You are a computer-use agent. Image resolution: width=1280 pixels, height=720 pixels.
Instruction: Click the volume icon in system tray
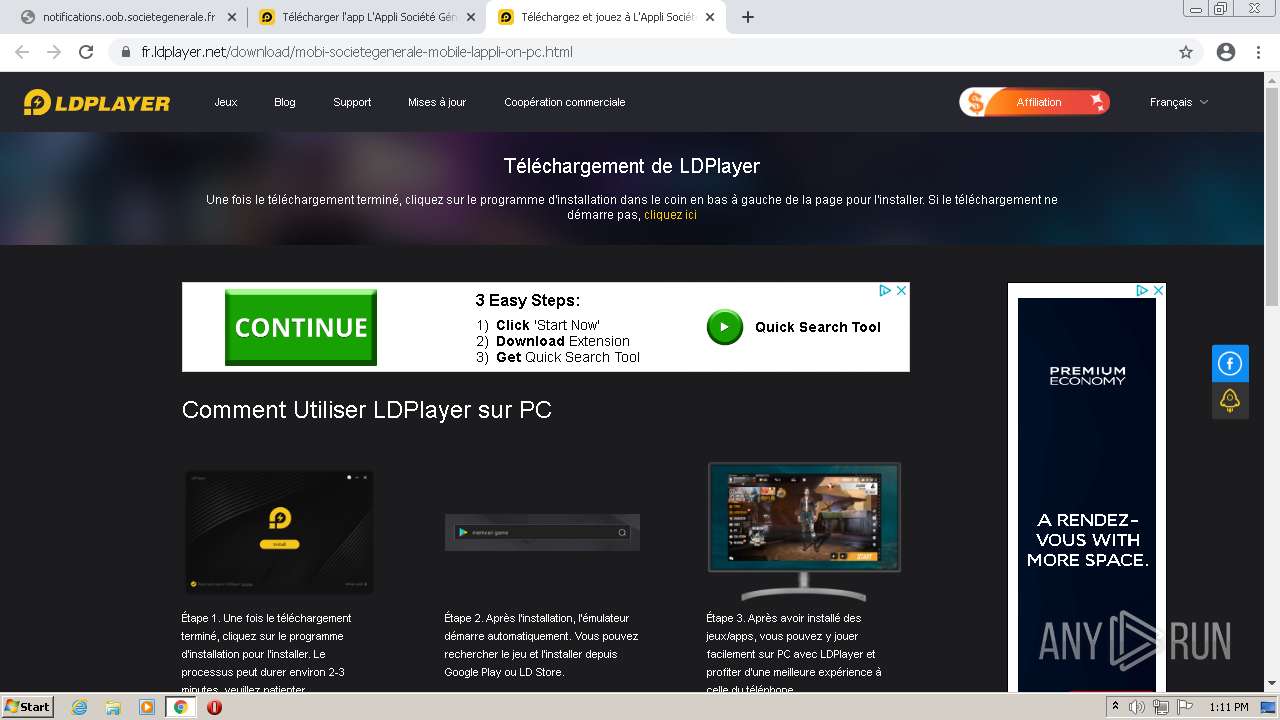(1137, 707)
